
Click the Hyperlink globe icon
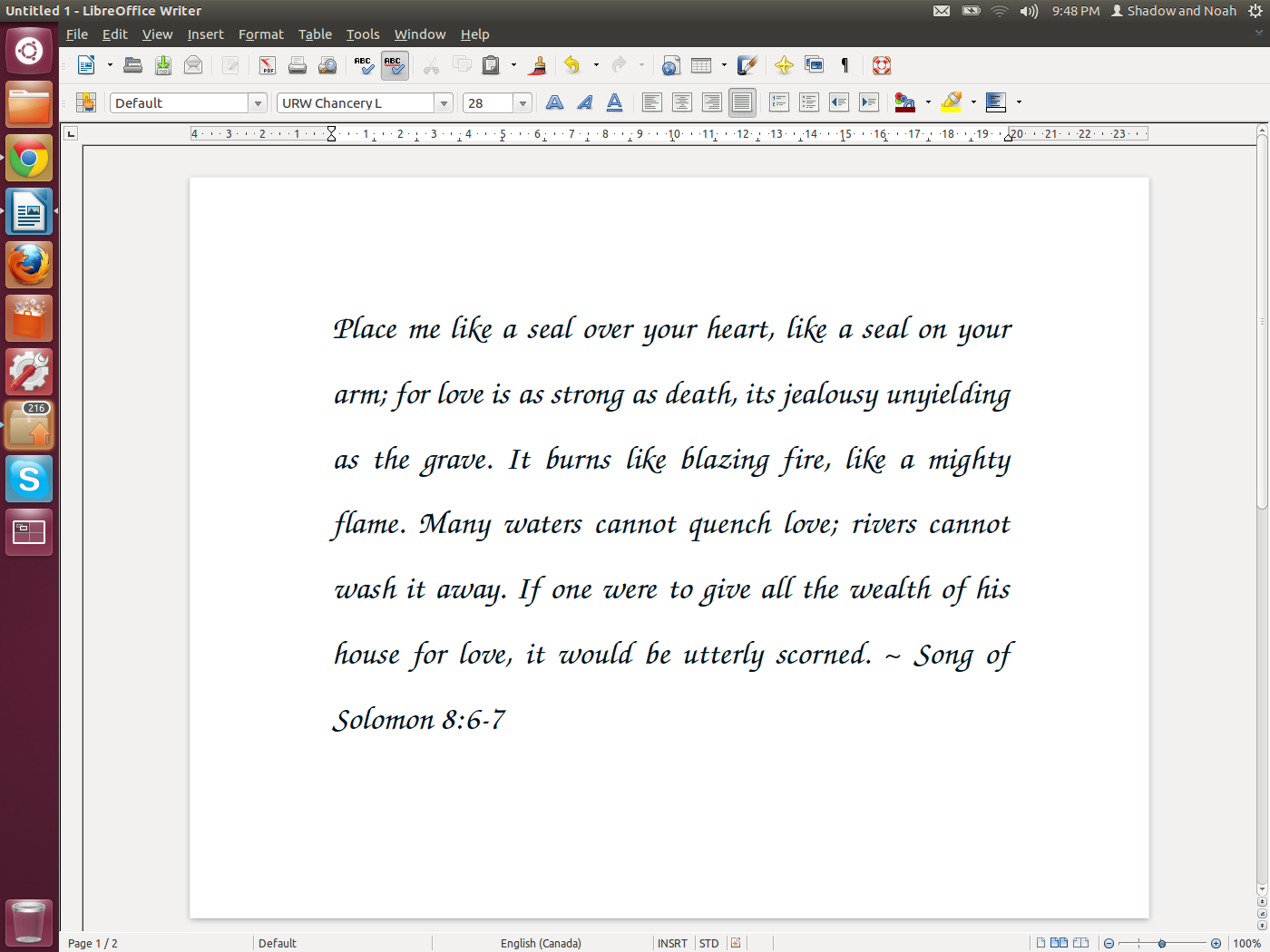coord(670,65)
